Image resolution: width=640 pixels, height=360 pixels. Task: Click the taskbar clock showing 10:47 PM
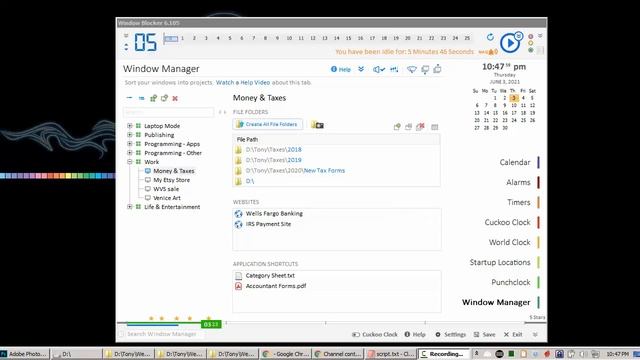(x=617, y=354)
